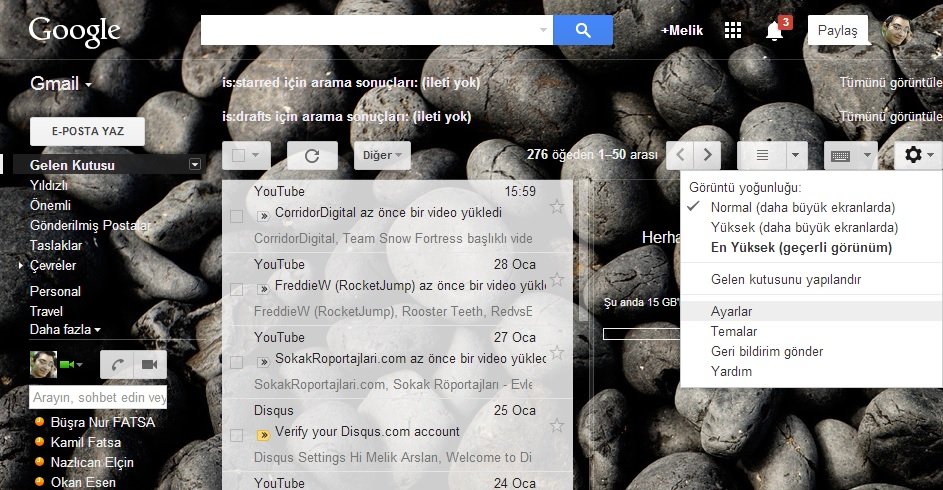Star the CorridorDigital YouTube message
The image size is (943, 490).
pyautogui.click(x=557, y=207)
